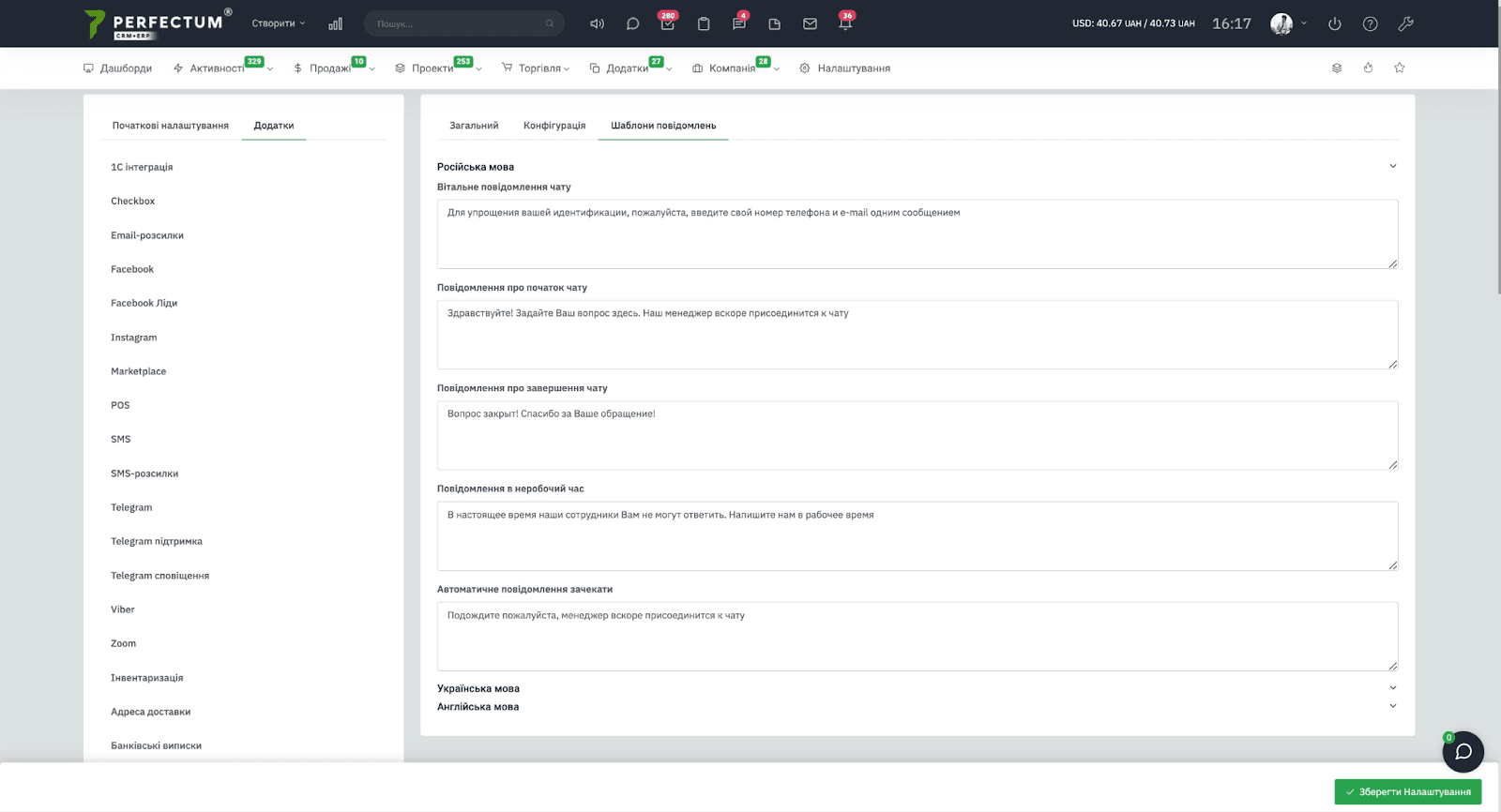
Task: Click the power logout icon
Action: 1335,23
